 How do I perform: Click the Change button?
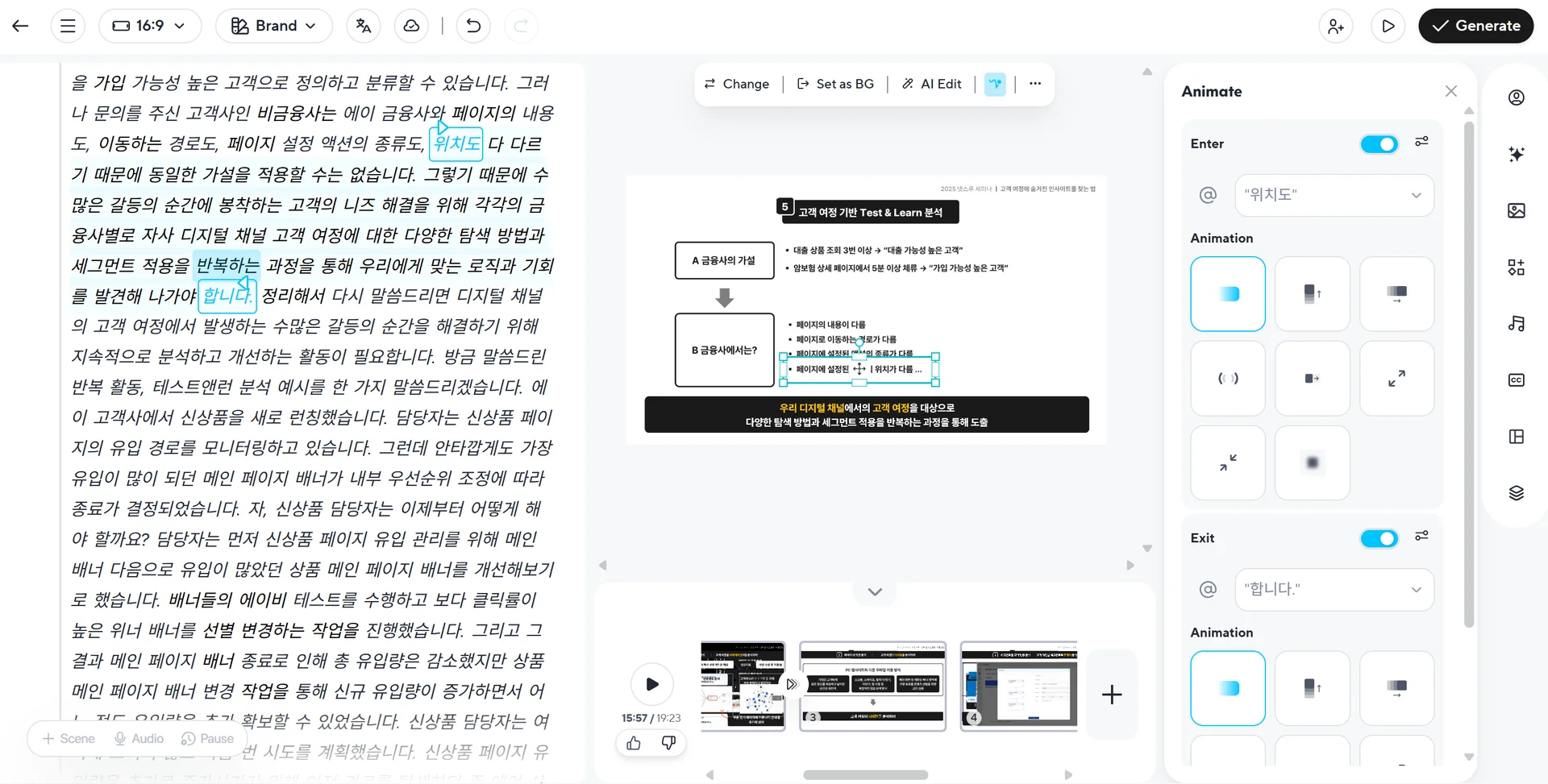coord(737,84)
